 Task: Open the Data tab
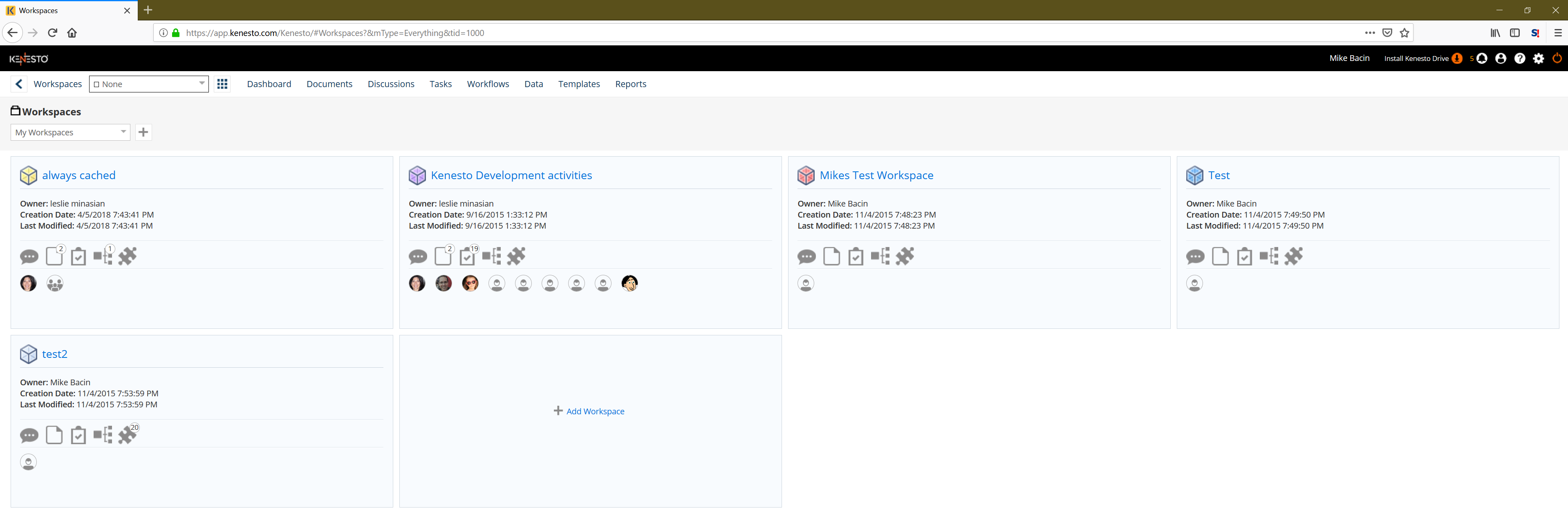(x=534, y=84)
